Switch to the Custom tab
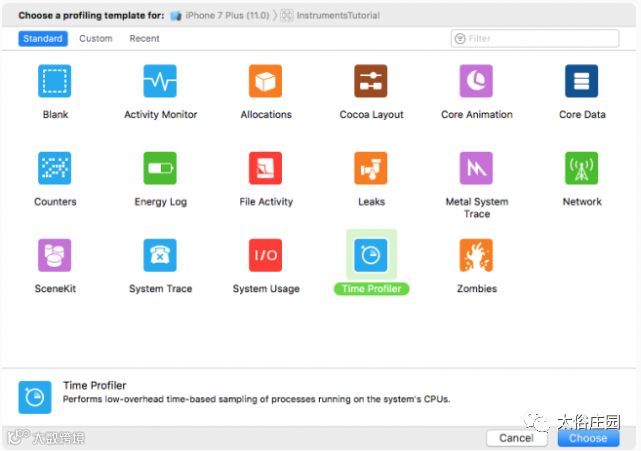The height and width of the screenshot is (451, 641). (96, 38)
